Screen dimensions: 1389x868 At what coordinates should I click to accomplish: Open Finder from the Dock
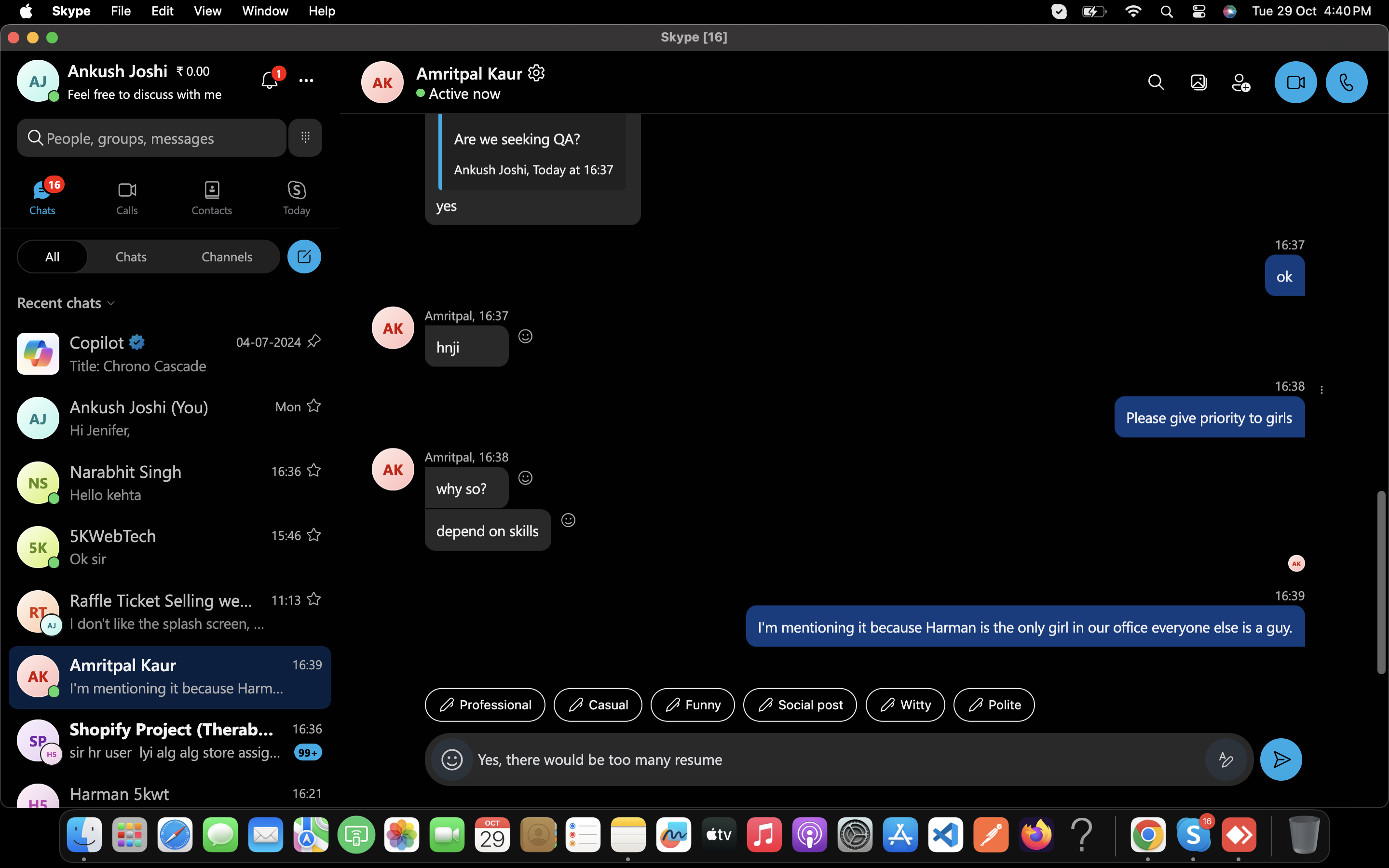coord(84,835)
